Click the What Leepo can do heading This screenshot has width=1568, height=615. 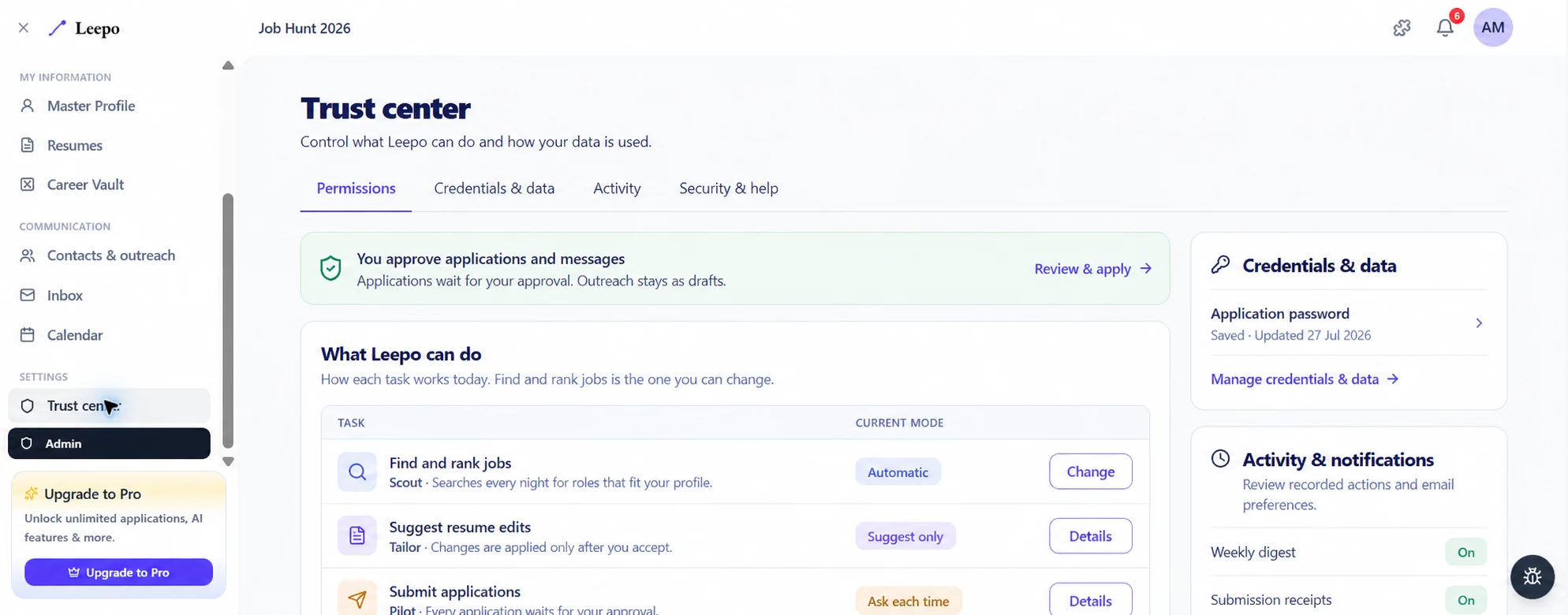(401, 354)
